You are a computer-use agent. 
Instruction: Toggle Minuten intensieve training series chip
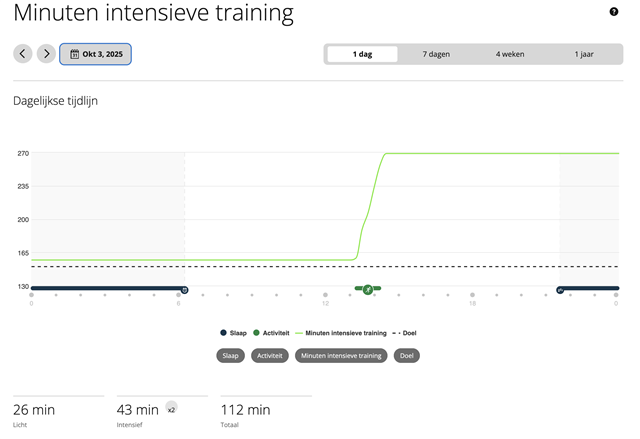click(x=341, y=355)
